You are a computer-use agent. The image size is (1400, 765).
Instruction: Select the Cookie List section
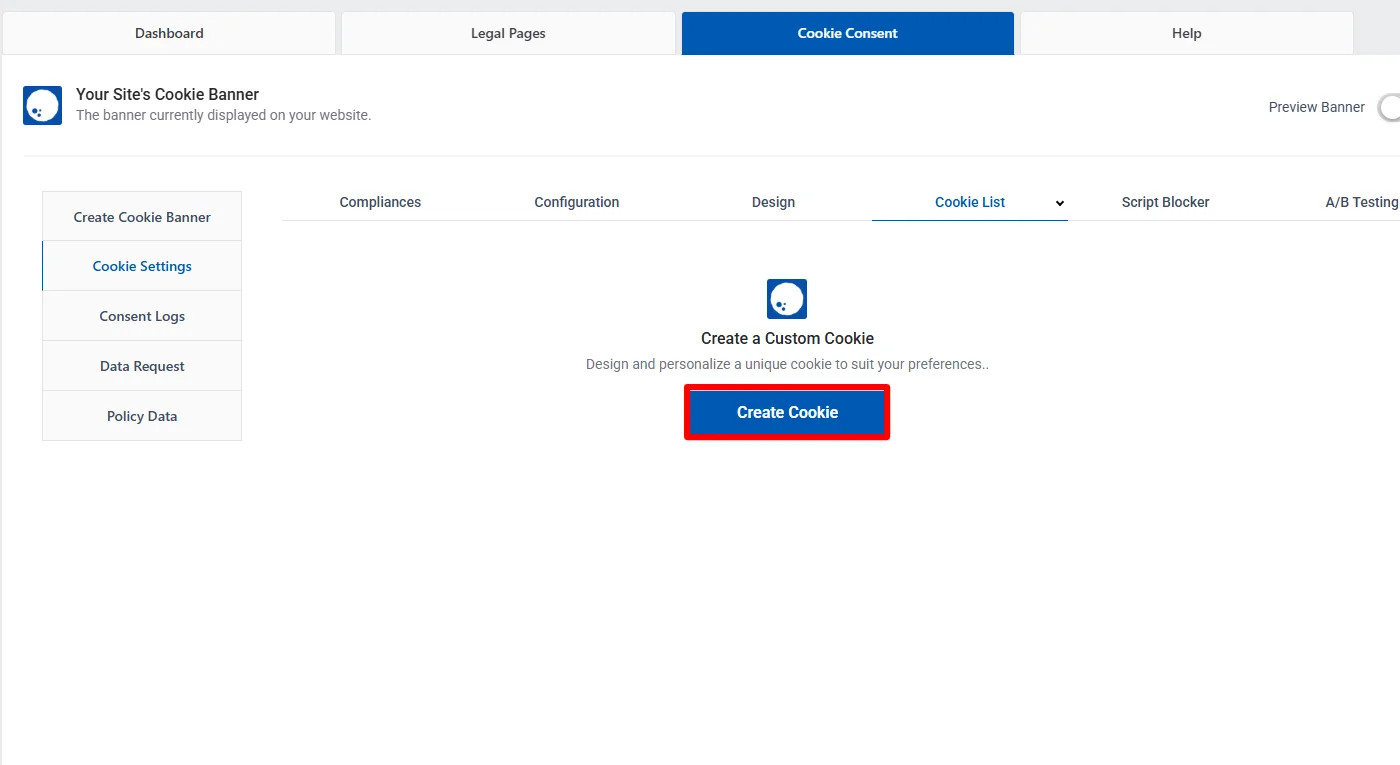pyautogui.click(x=970, y=202)
